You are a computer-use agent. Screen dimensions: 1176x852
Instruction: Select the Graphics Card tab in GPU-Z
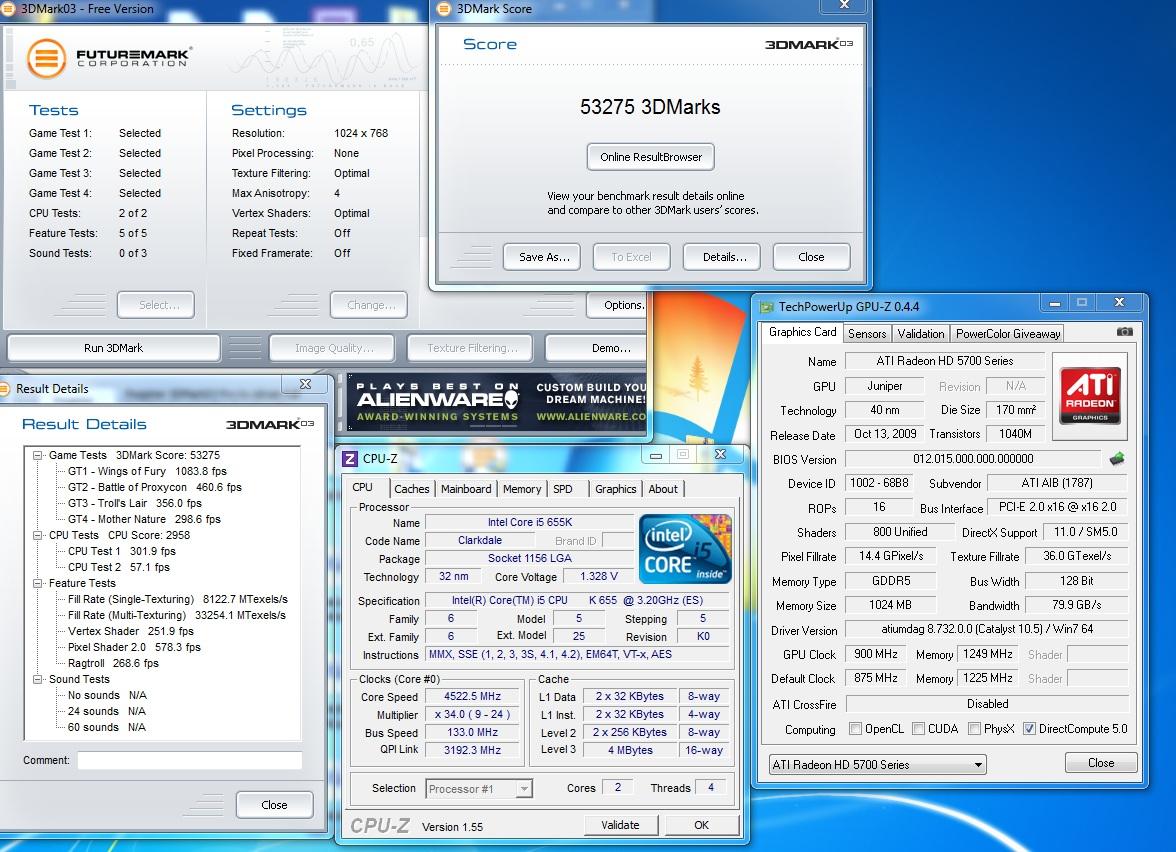[802, 332]
